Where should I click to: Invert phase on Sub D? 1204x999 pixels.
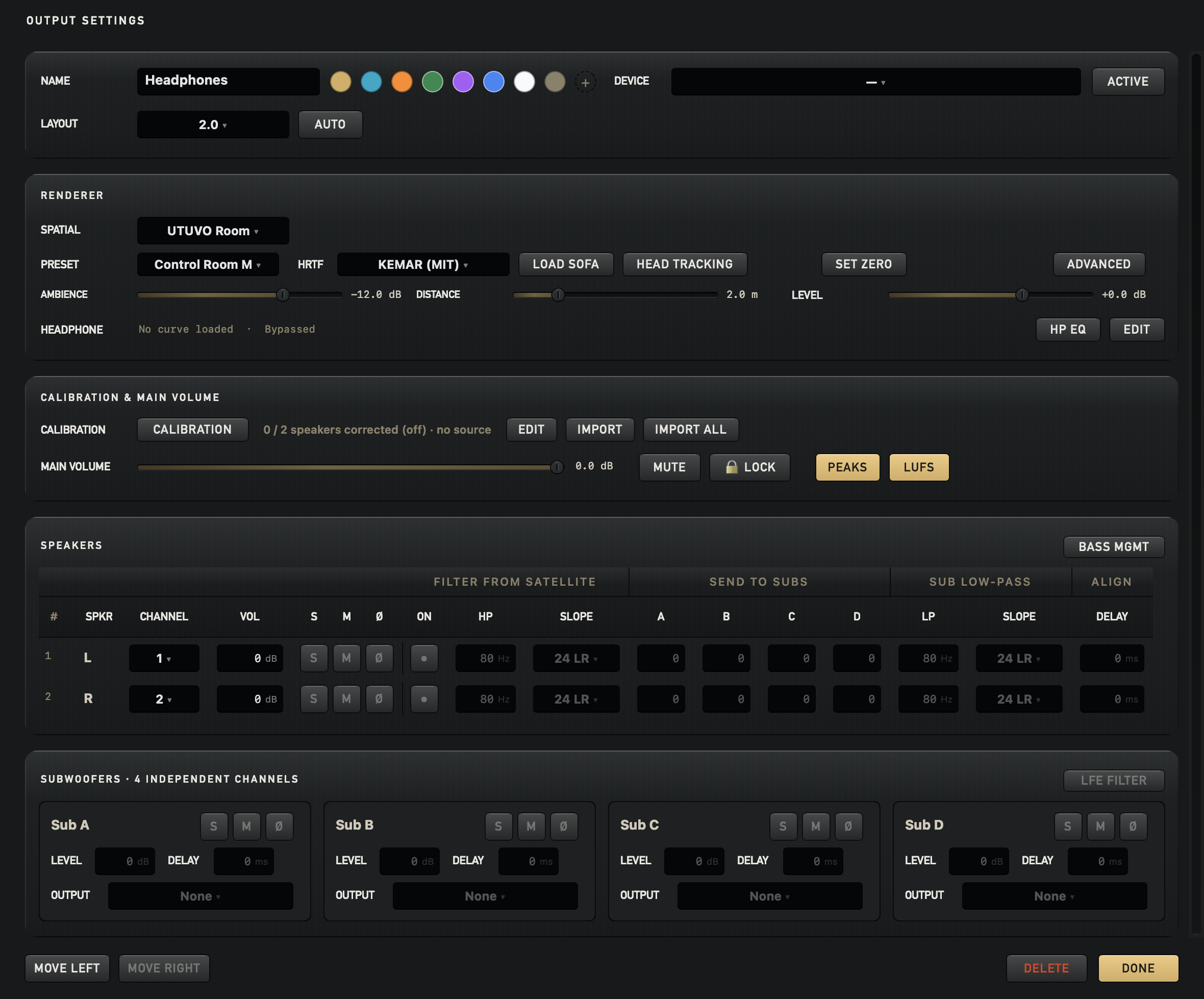(x=1133, y=827)
